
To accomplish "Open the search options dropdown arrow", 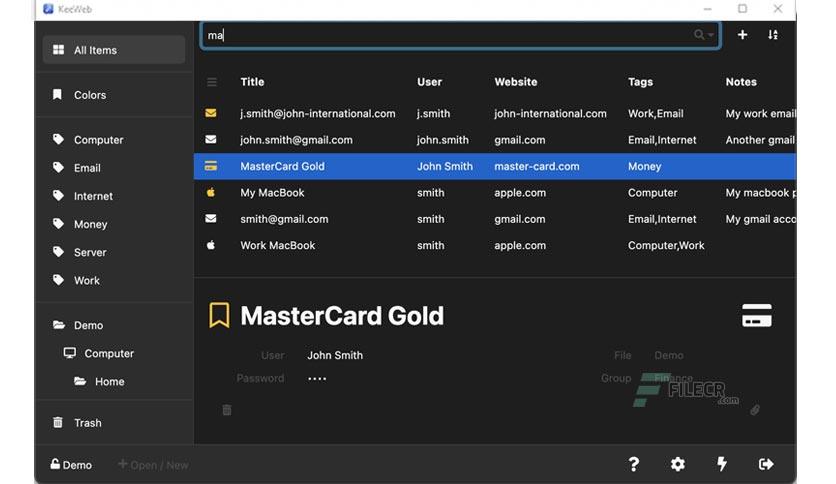I will coord(711,35).
